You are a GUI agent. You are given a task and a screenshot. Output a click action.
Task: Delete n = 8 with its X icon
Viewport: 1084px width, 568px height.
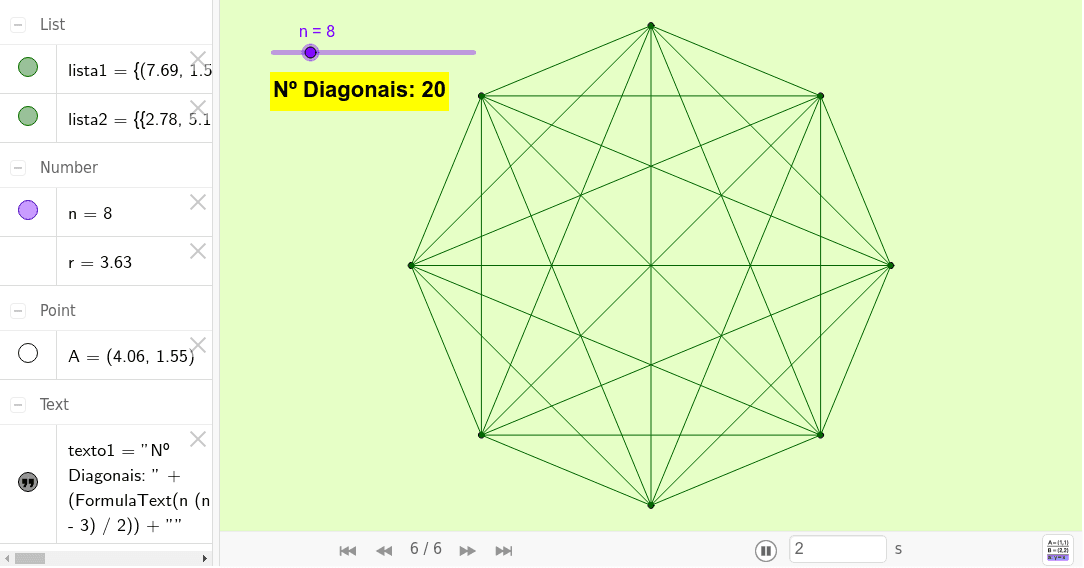click(198, 202)
